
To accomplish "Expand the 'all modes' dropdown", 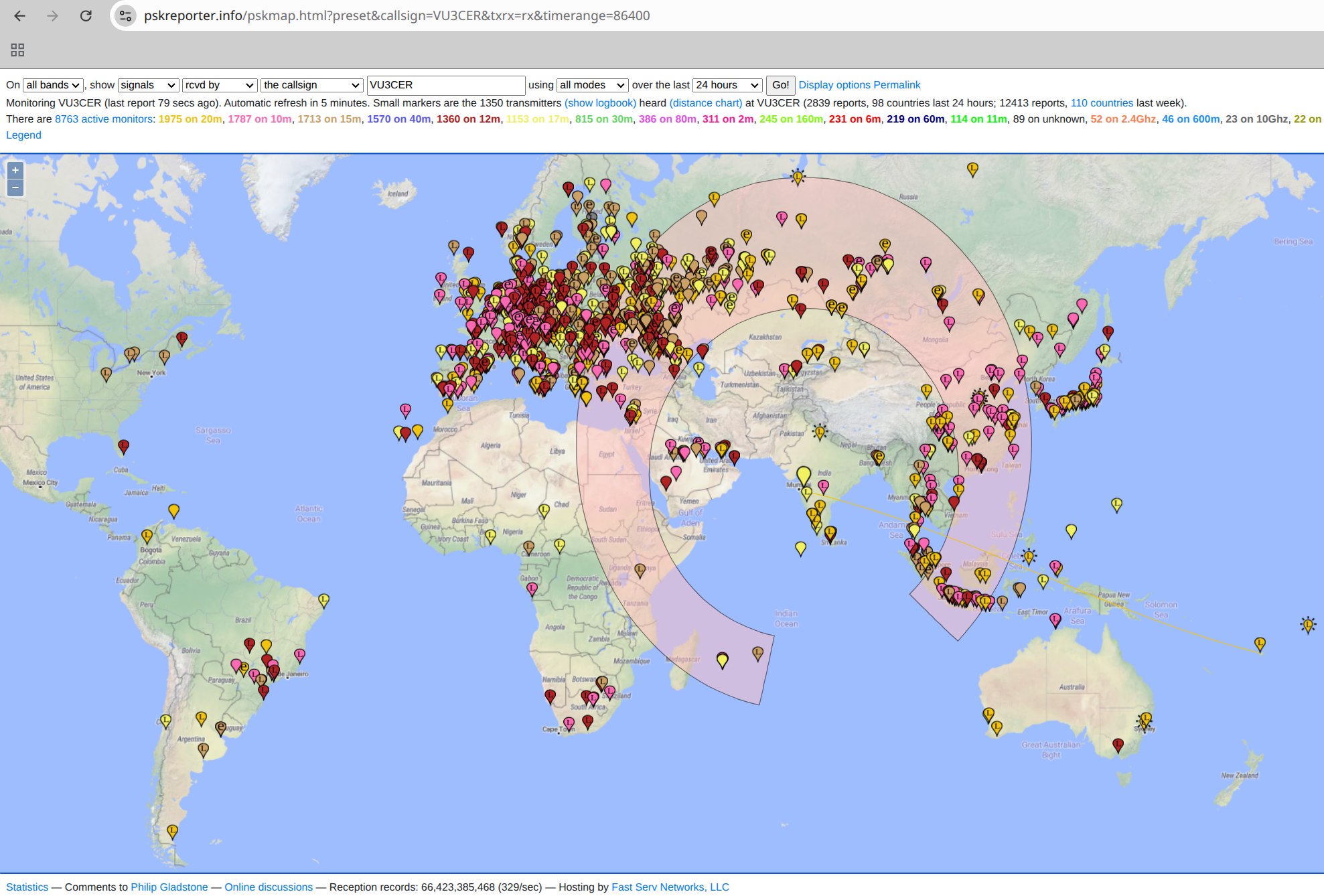I will tap(592, 85).
